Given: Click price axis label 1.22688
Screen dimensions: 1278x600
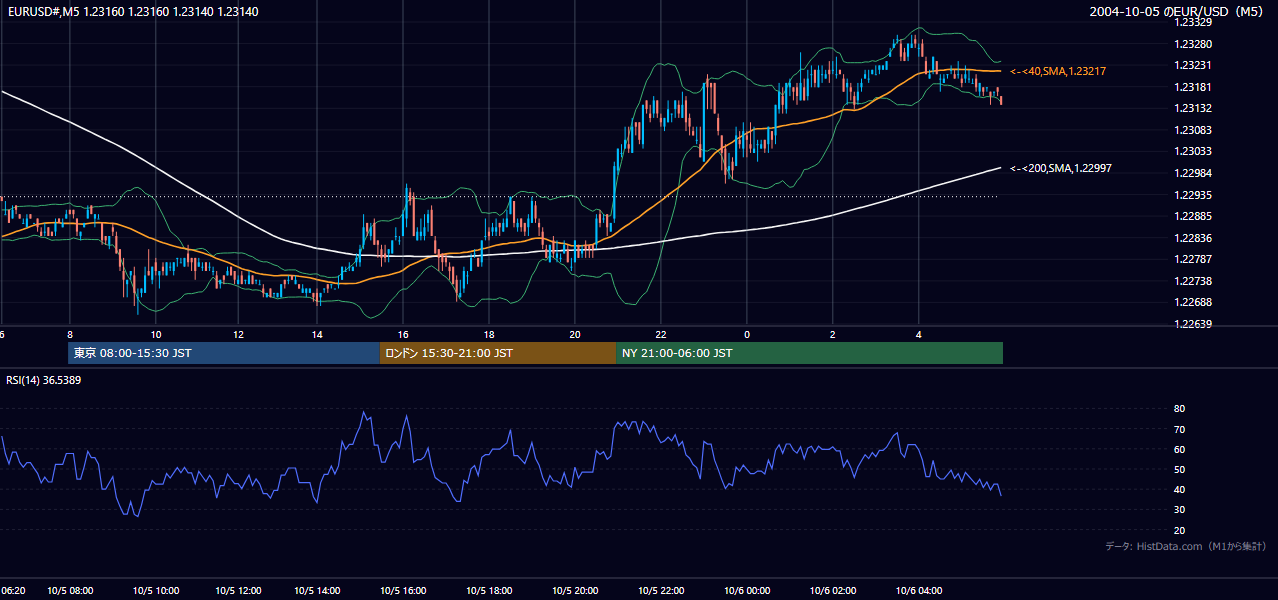Looking at the screenshot, I should click(1192, 302).
